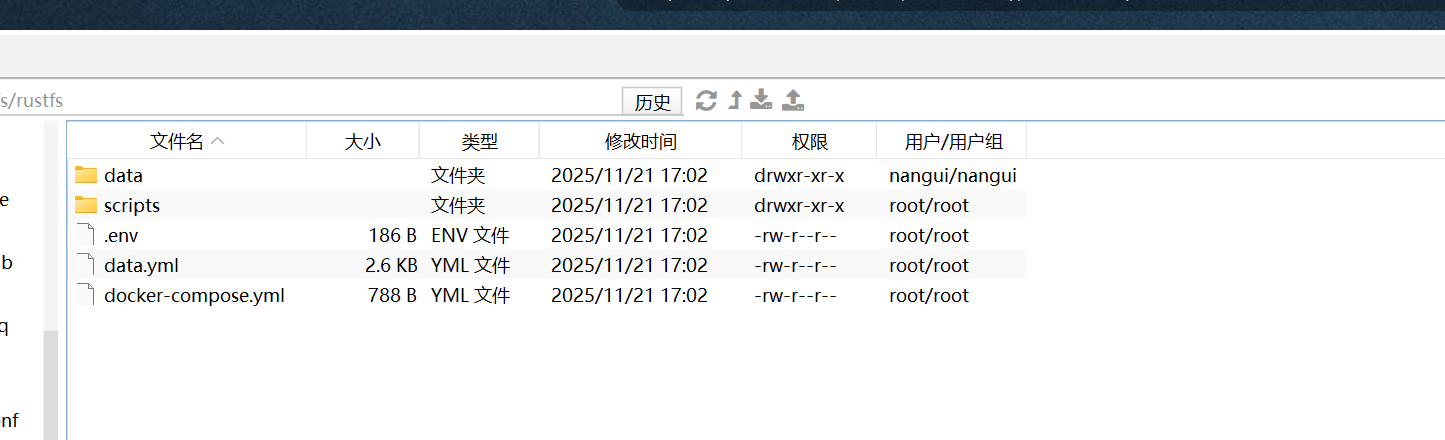Image resolution: width=1445 pixels, height=440 pixels.
Task: Sort by 文件名 column header
Action: [x=186, y=142]
